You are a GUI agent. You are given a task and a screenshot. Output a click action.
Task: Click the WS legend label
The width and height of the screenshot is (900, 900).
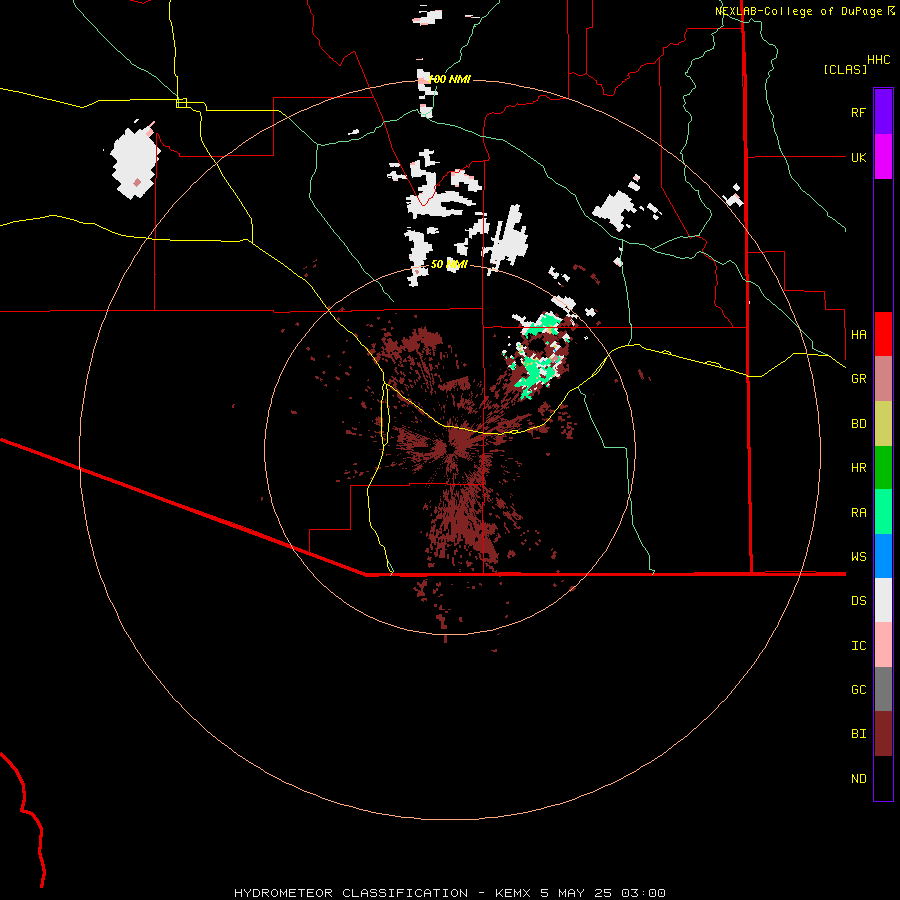coord(858,556)
